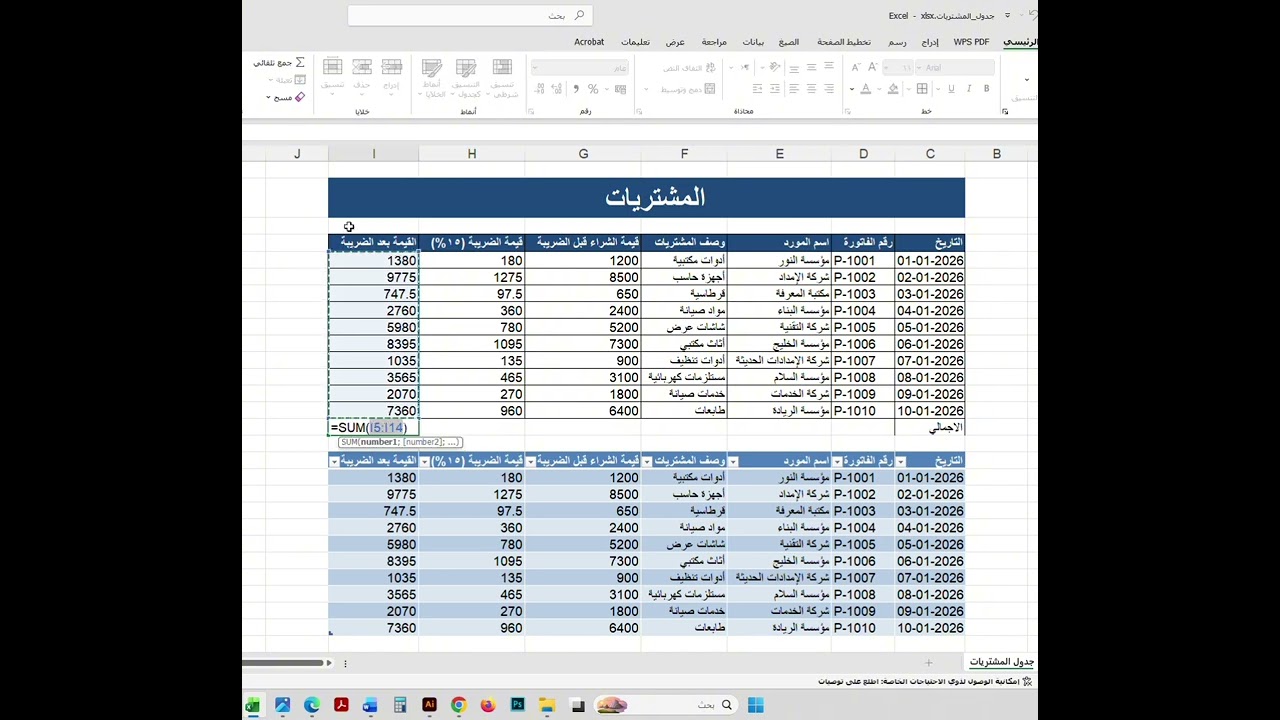Open filter dropdown for قيمة الضريبة column
The height and width of the screenshot is (720, 1280).
(425, 461)
